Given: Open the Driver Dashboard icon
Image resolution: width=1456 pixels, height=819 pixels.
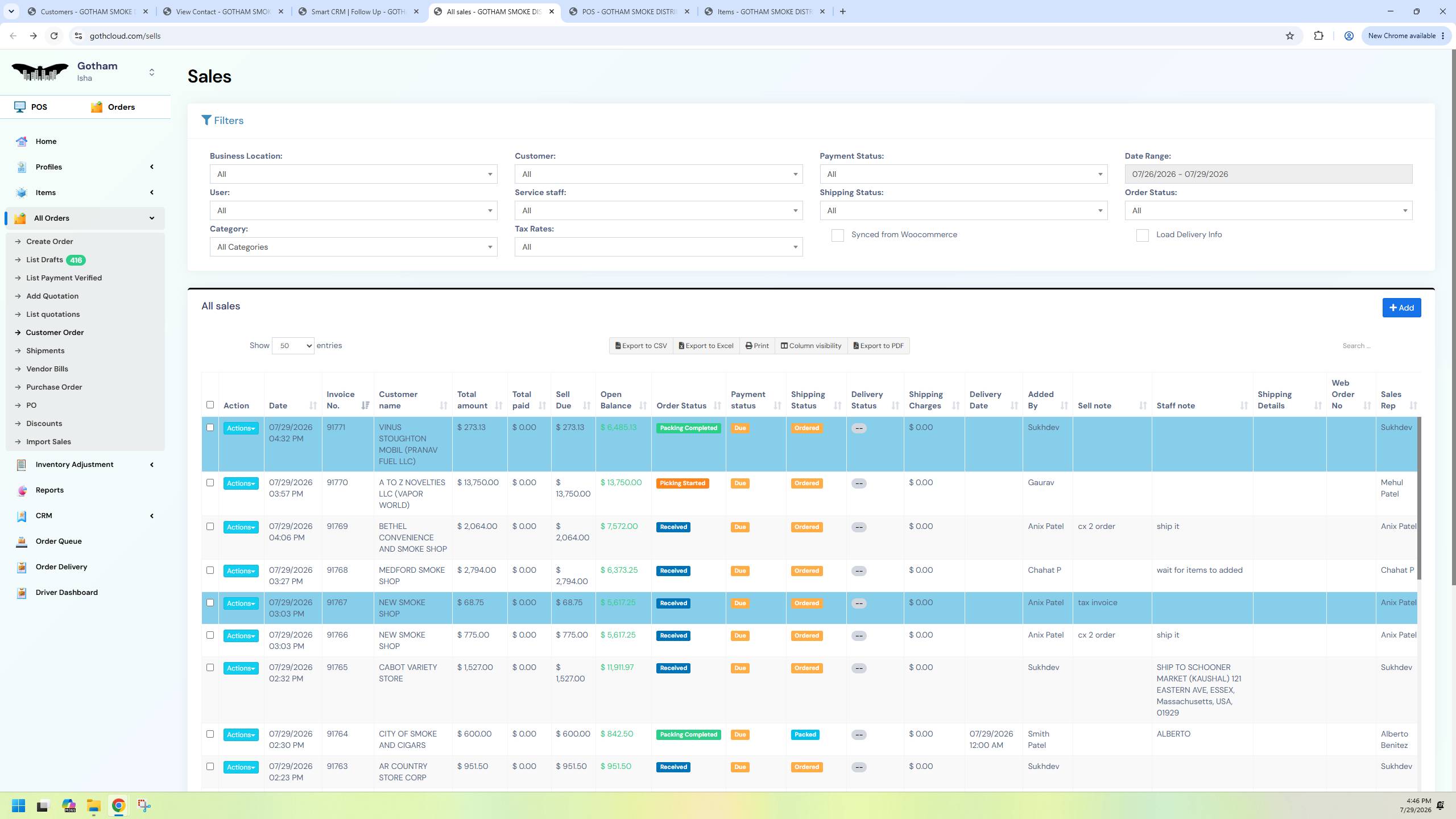Looking at the screenshot, I should pos(22,593).
